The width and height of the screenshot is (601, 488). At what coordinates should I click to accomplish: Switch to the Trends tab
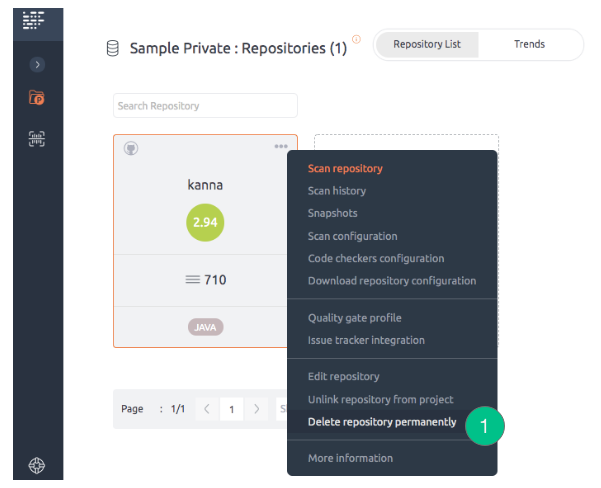529,44
